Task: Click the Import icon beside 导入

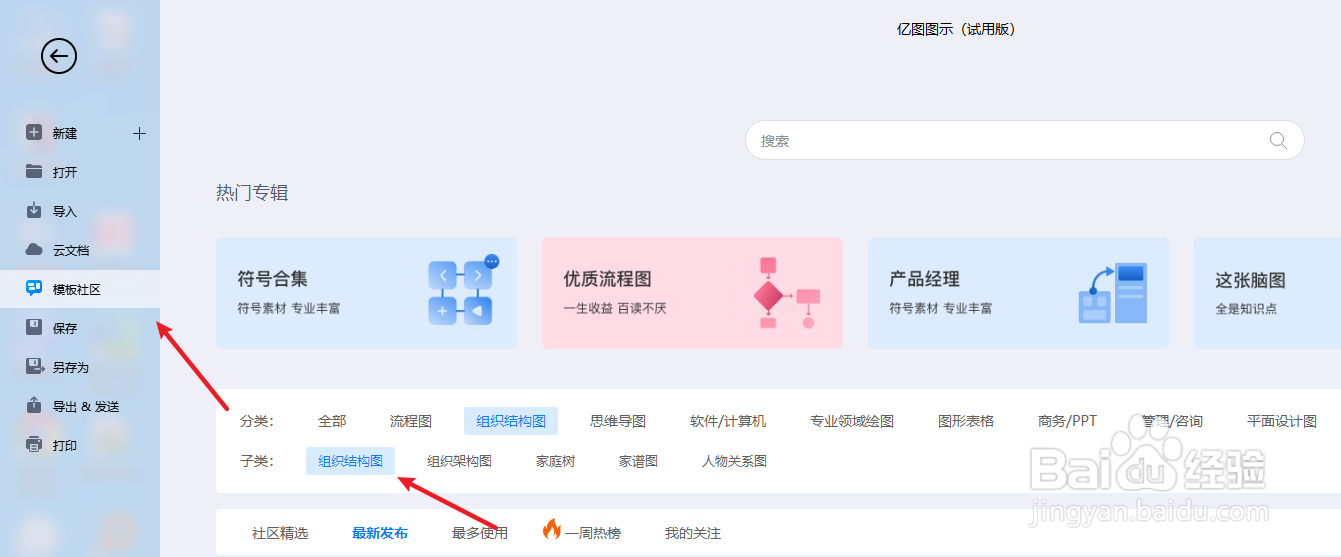Action: pos(34,210)
